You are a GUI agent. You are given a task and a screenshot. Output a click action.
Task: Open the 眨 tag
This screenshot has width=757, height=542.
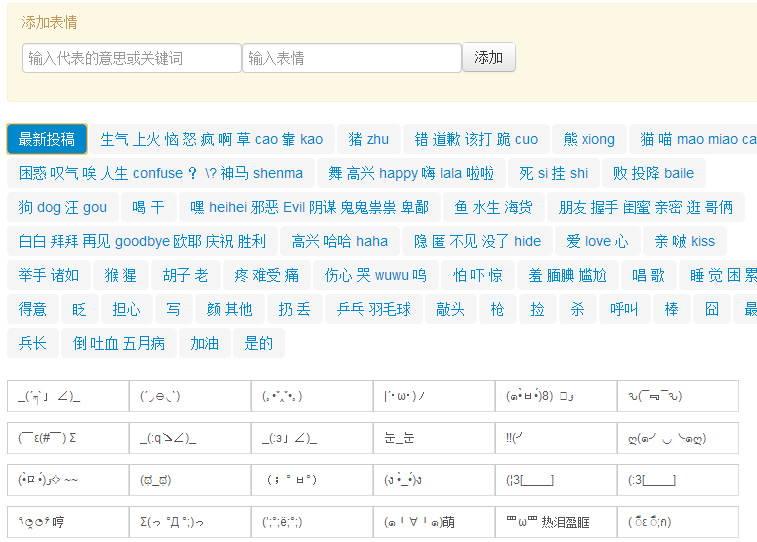(x=79, y=309)
